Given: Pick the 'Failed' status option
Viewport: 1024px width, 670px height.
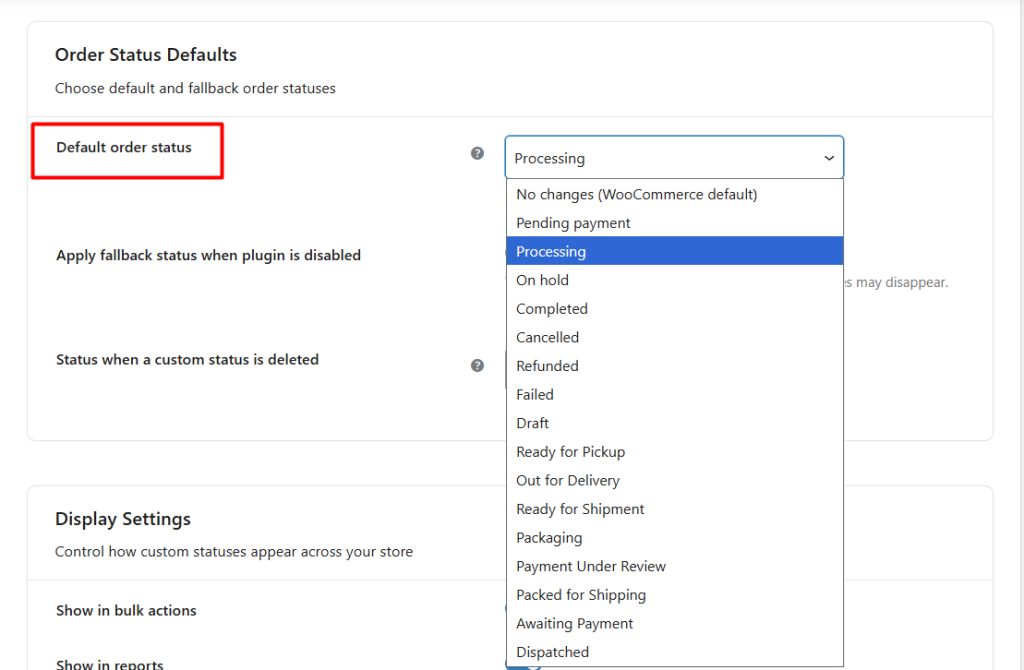Looking at the screenshot, I should 535,395.
